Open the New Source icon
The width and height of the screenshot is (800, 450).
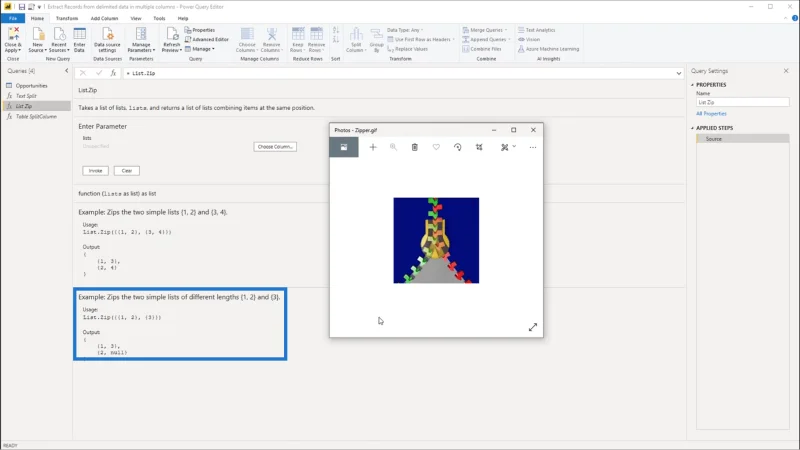tap(38, 35)
